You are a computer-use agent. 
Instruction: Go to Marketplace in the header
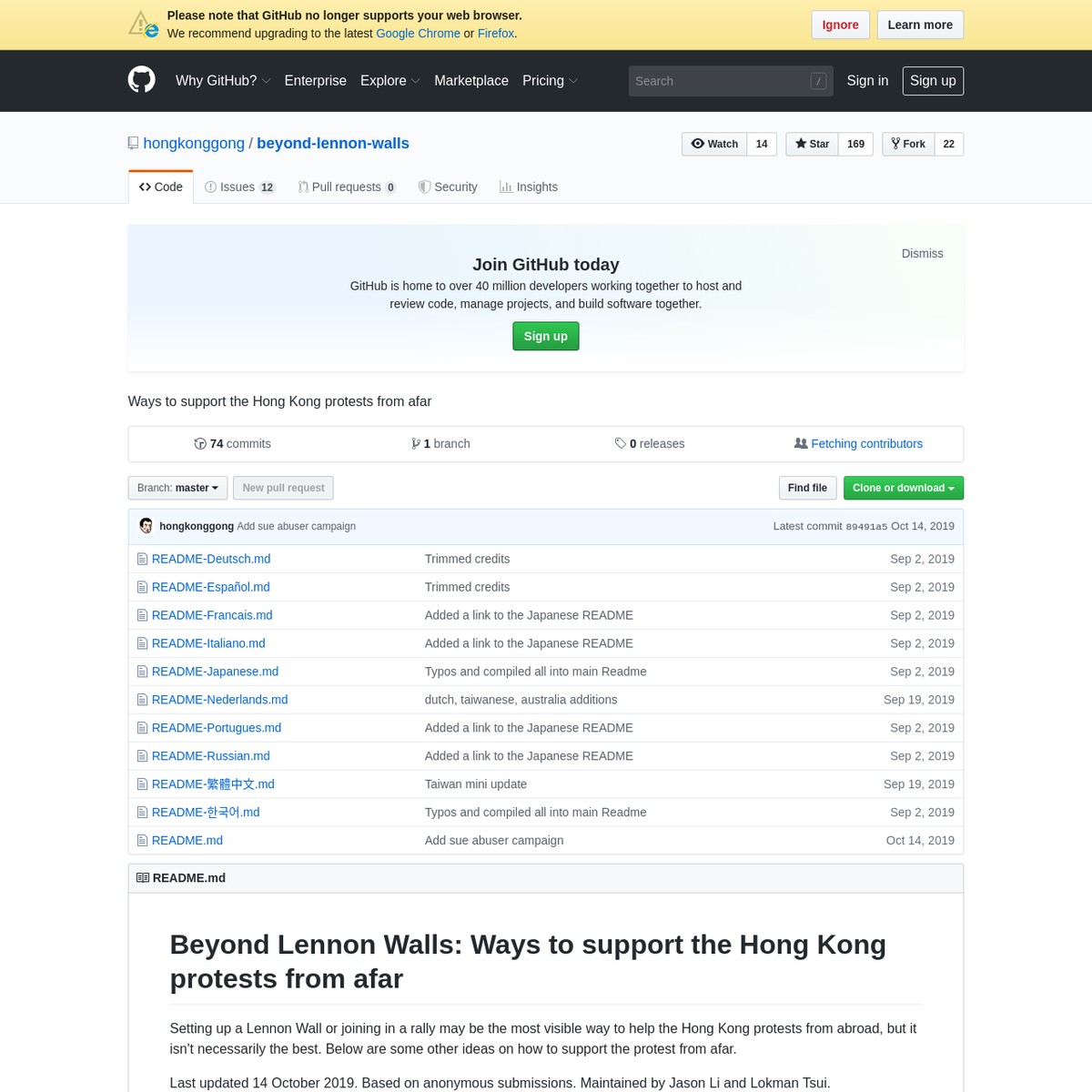[x=471, y=80]
